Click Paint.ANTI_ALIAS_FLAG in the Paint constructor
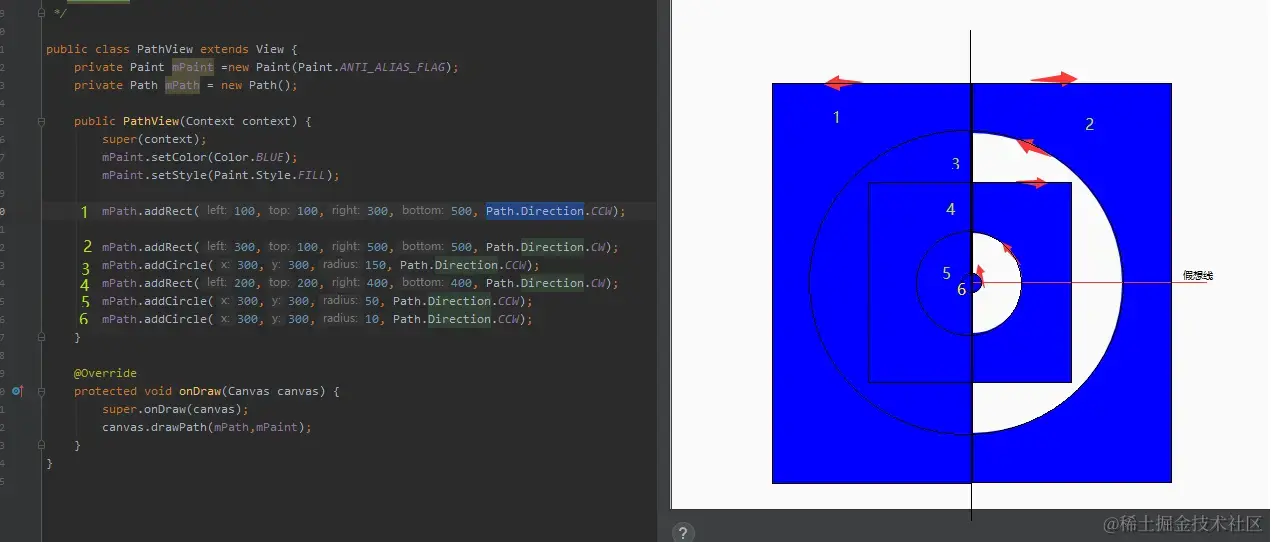 391,67
